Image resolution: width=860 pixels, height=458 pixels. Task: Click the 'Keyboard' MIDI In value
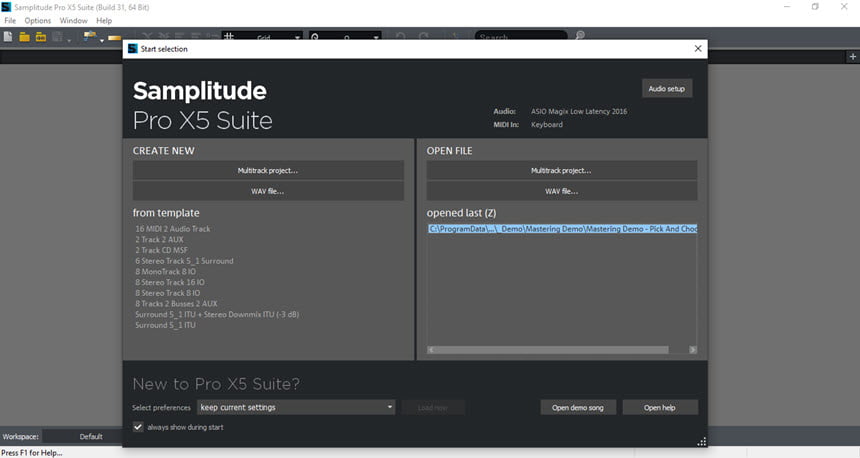pyautogui.click(x=547, y=125)
